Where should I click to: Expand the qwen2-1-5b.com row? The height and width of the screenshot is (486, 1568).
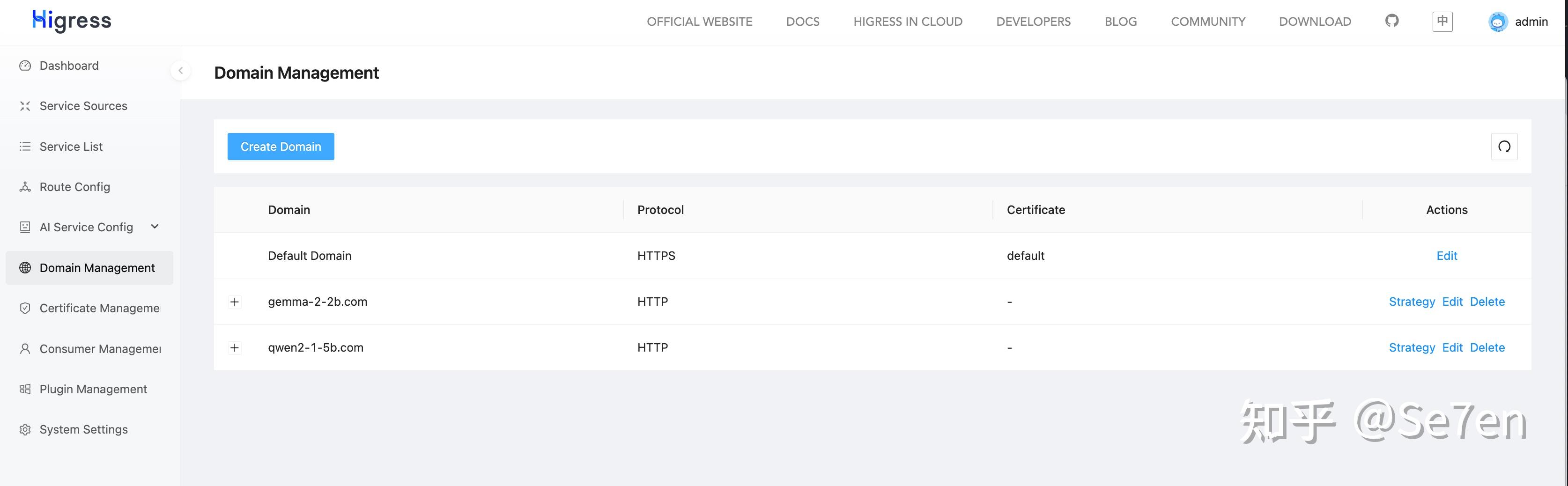[234, 348]
